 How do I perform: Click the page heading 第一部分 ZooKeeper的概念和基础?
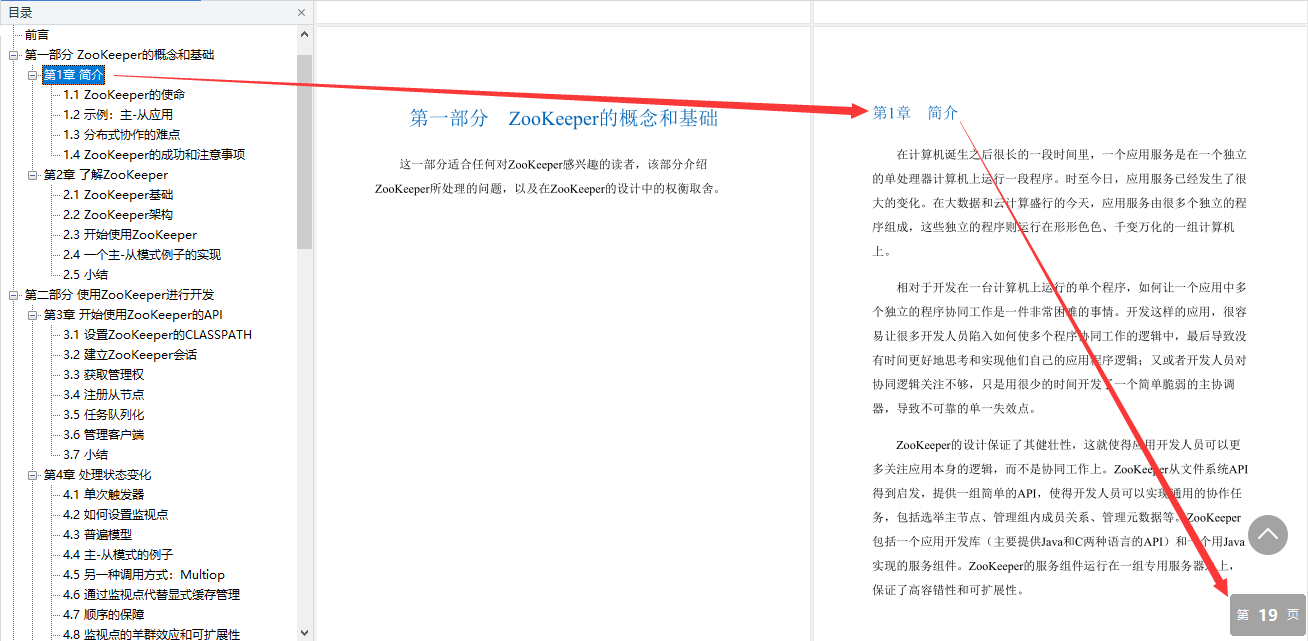coord(564,118)
